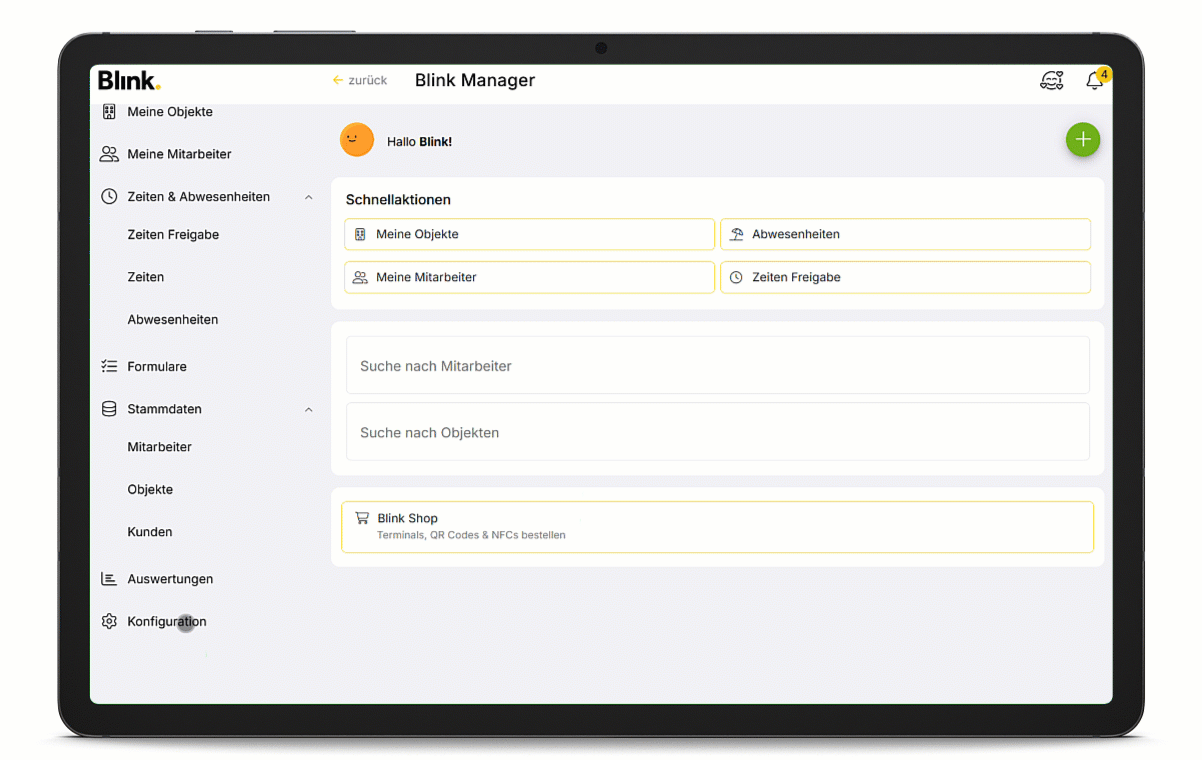Select Zeiten Freigabe in the sidebar

click(173, 235)
